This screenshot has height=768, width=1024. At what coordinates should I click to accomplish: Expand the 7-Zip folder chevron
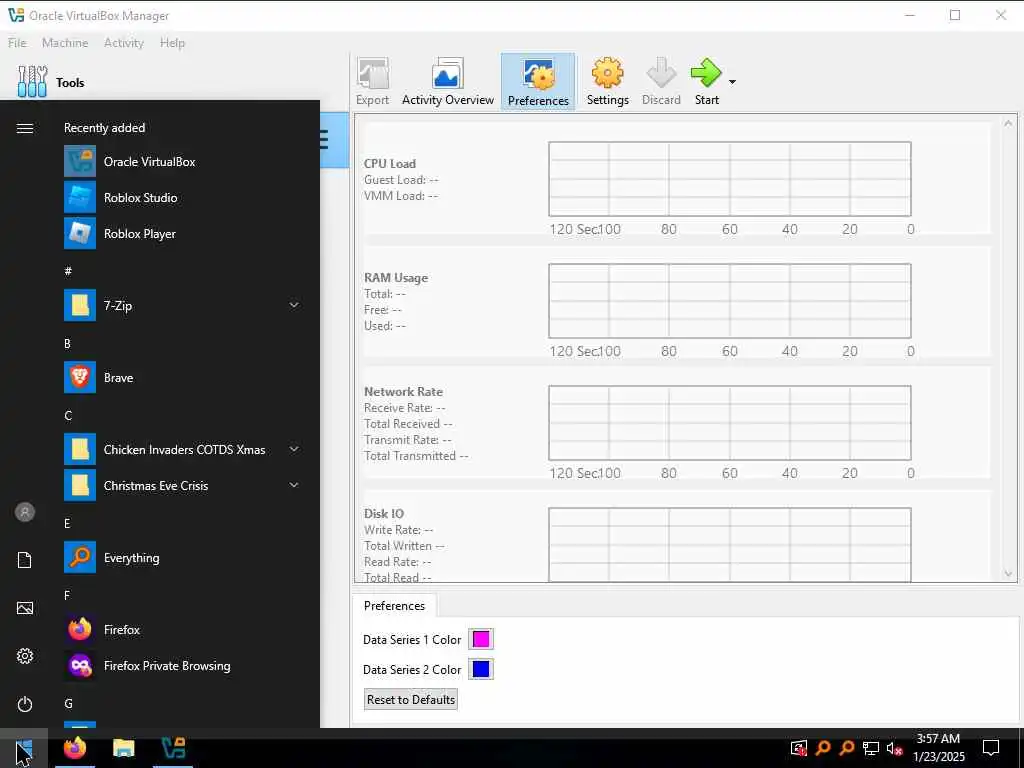point(294,305)
